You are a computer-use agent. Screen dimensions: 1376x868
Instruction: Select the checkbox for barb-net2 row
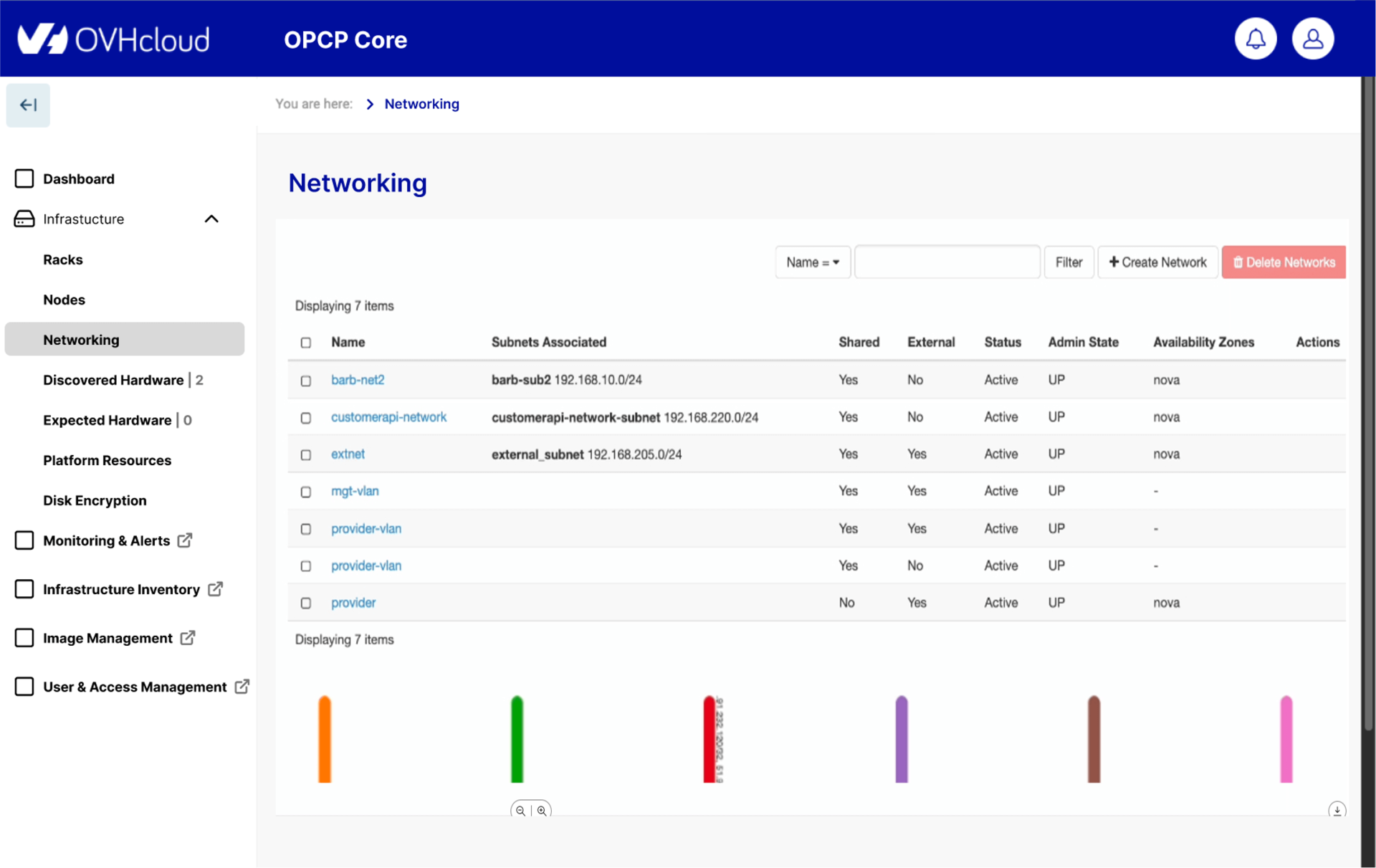306,381
